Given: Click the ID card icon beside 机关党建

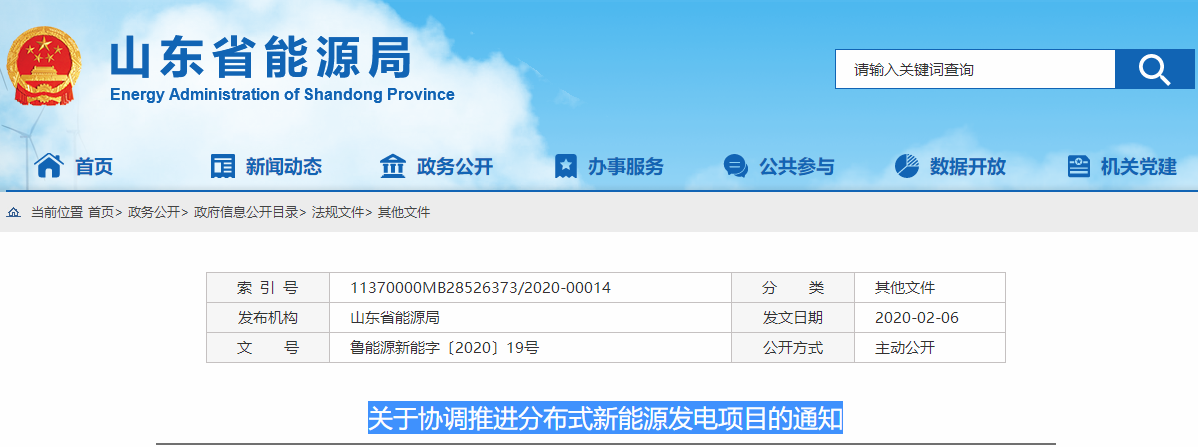Looking at the screenshot, I should [1079, 166].
